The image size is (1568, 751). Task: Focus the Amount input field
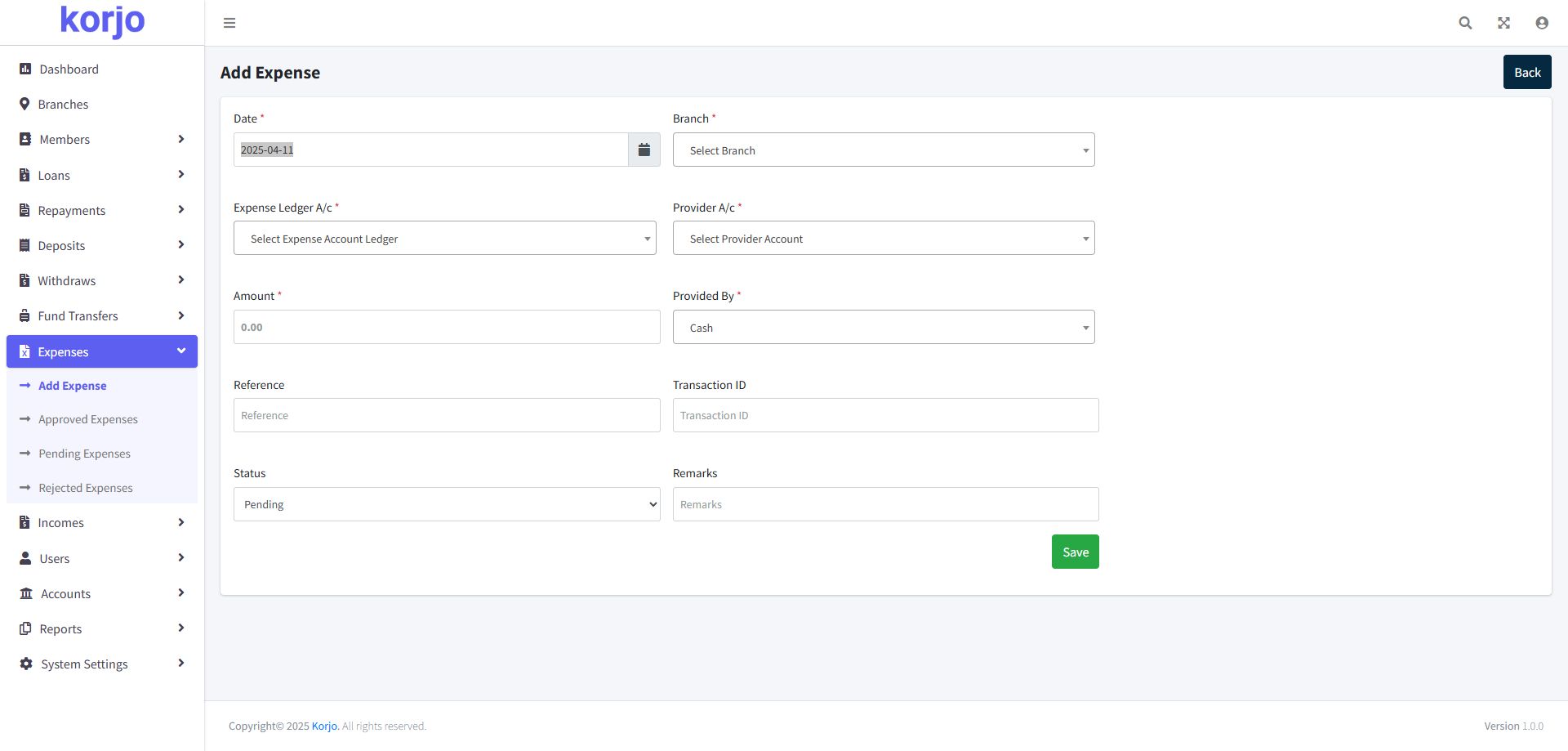(446, 328)
